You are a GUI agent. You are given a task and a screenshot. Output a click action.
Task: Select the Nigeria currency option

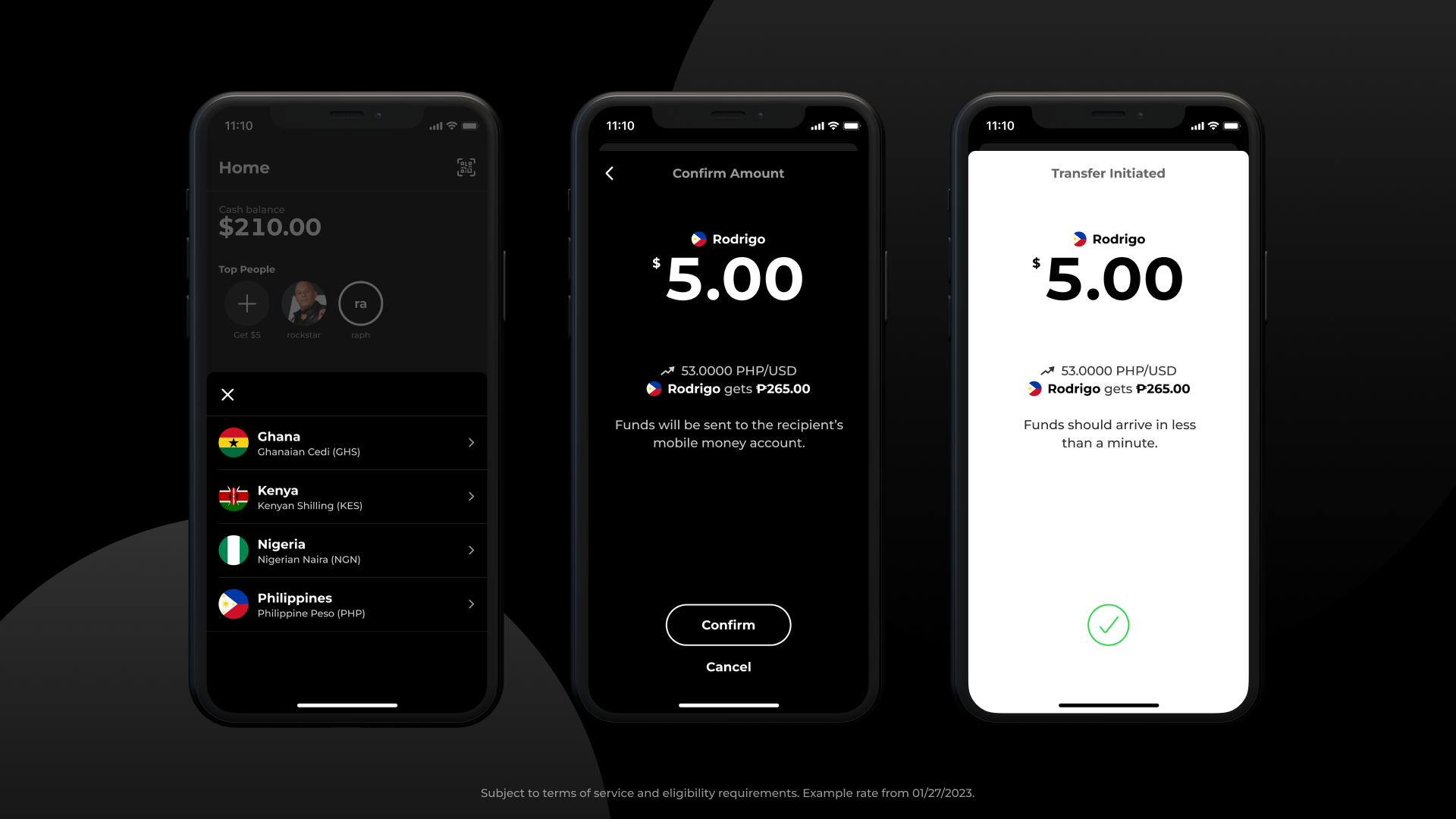point(347,550)
